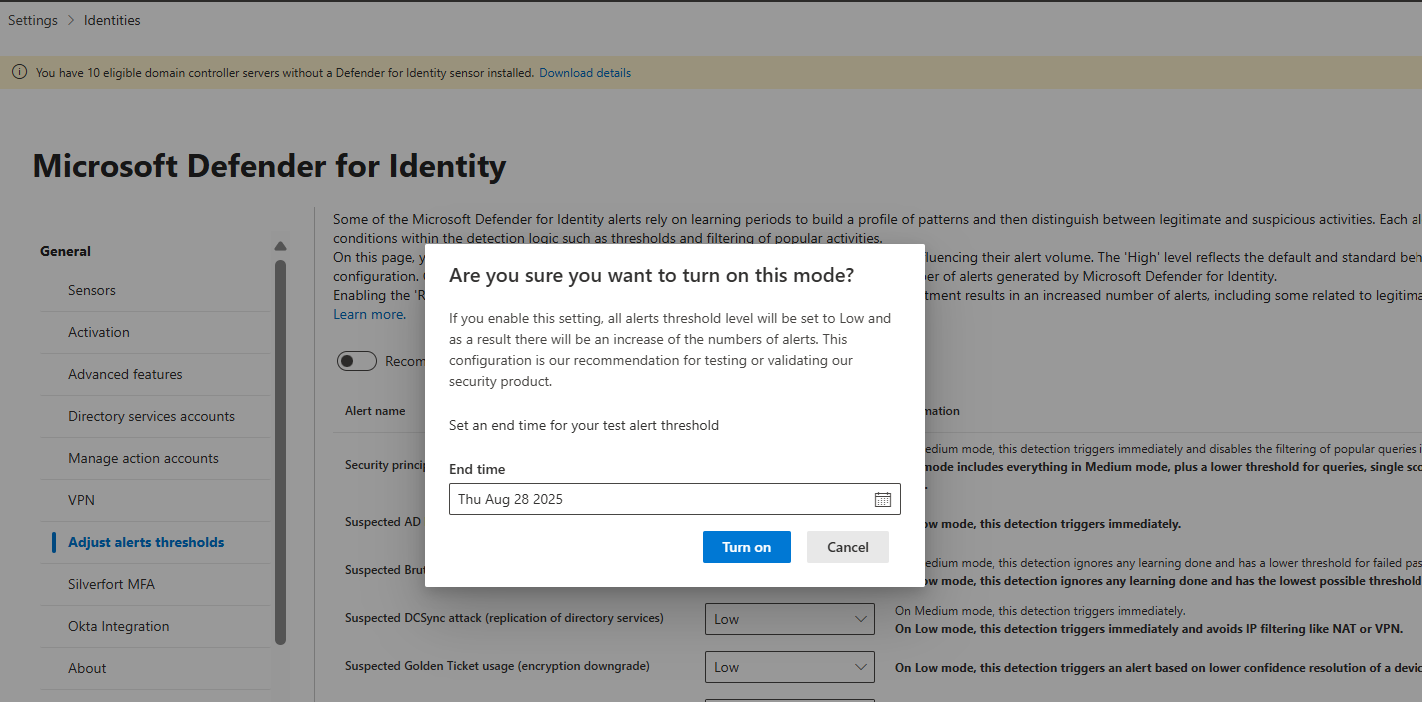This screenshot has width=1422, height=702.
Task: Click the Suspected DCSync attack row label
Action: (x=504, y=618)
